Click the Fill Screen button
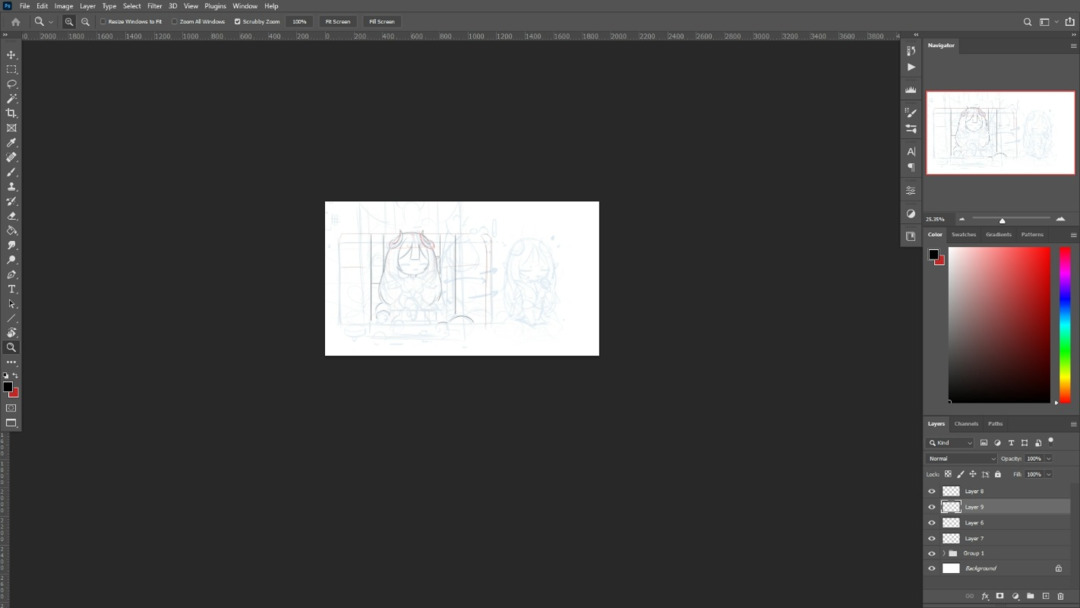 tap(381, 21)
